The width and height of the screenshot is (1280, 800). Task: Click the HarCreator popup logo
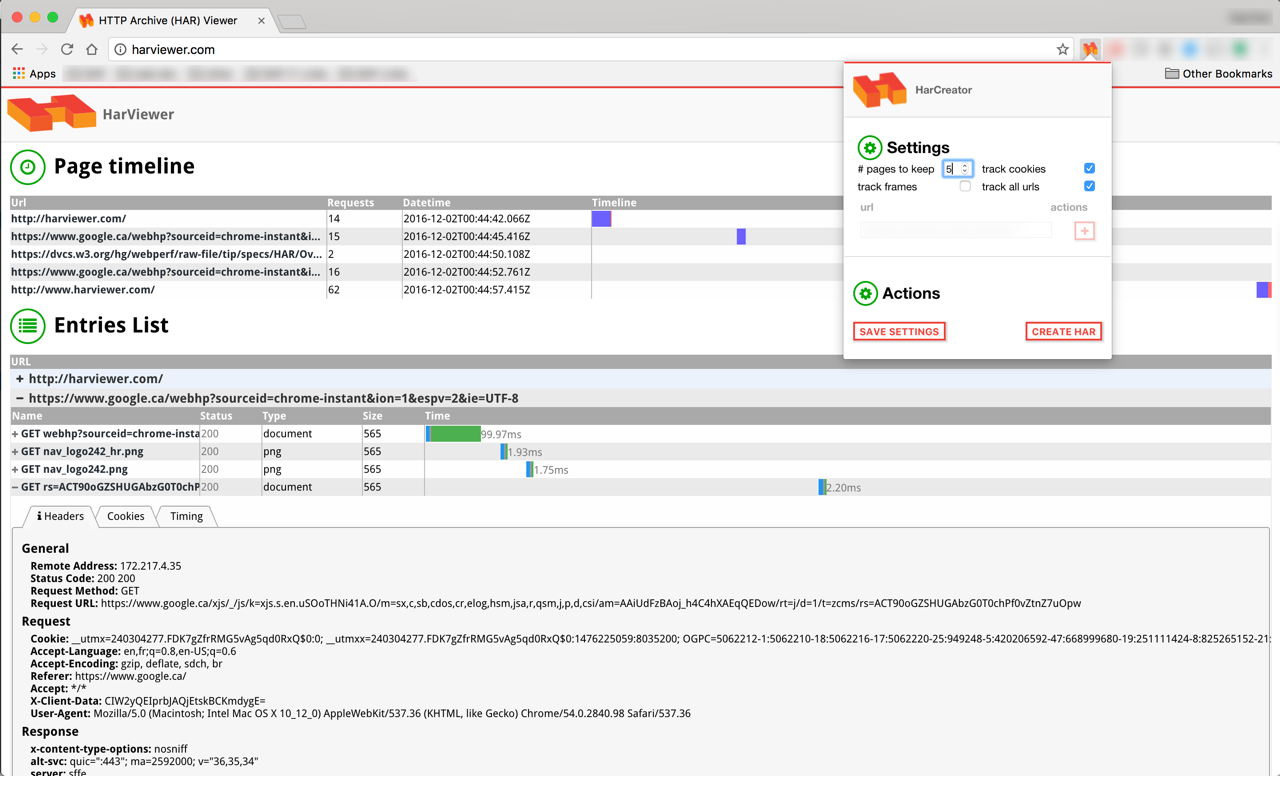(x=880, y=90)
